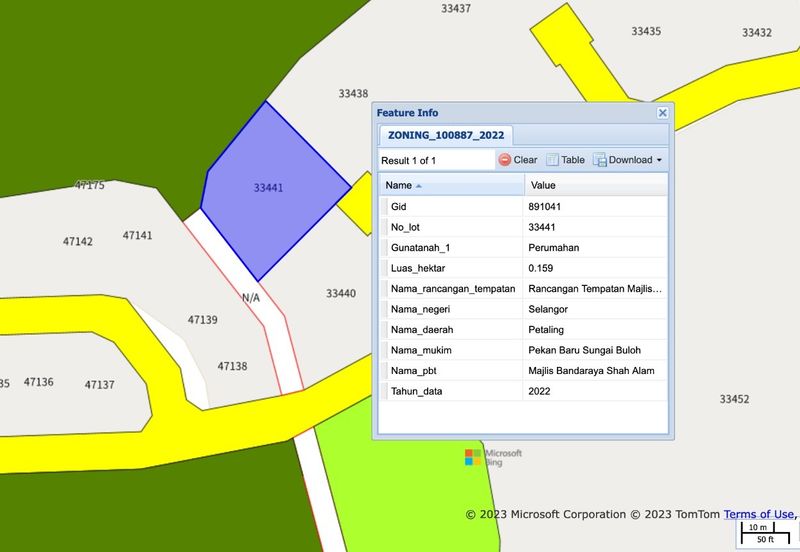The height and width of the screenshot is (552, 800).
Task: Click the red Clear icon button
Action: click(505, 160)
